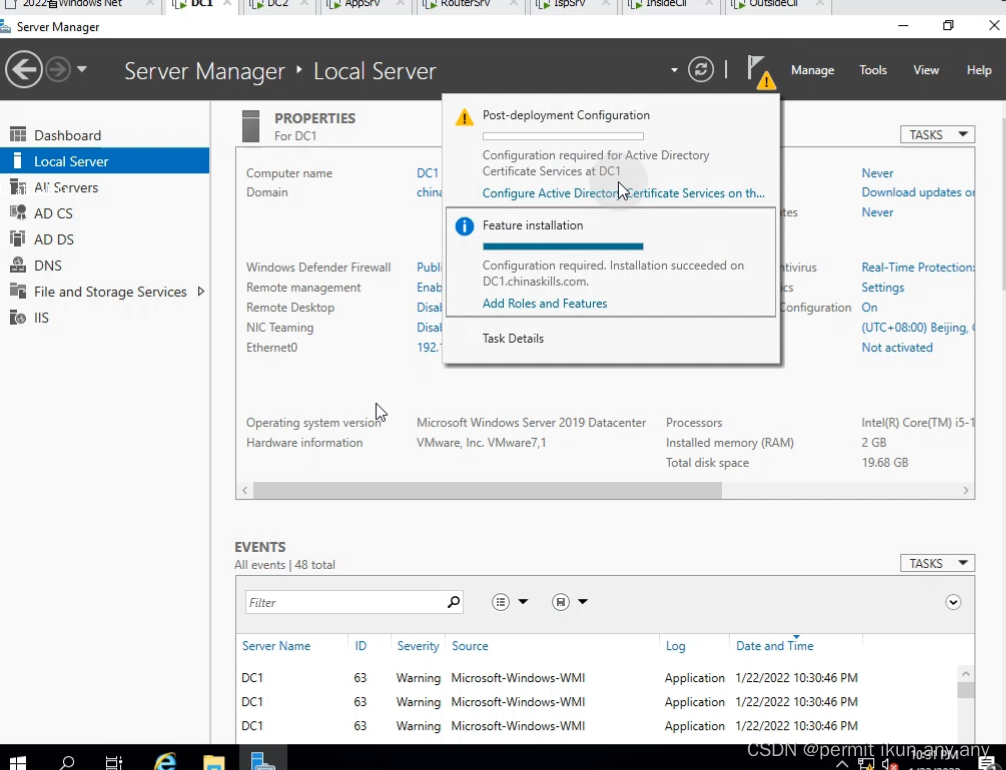
Task: Click the Refresh icon near Manage
Action: point(701,69)
